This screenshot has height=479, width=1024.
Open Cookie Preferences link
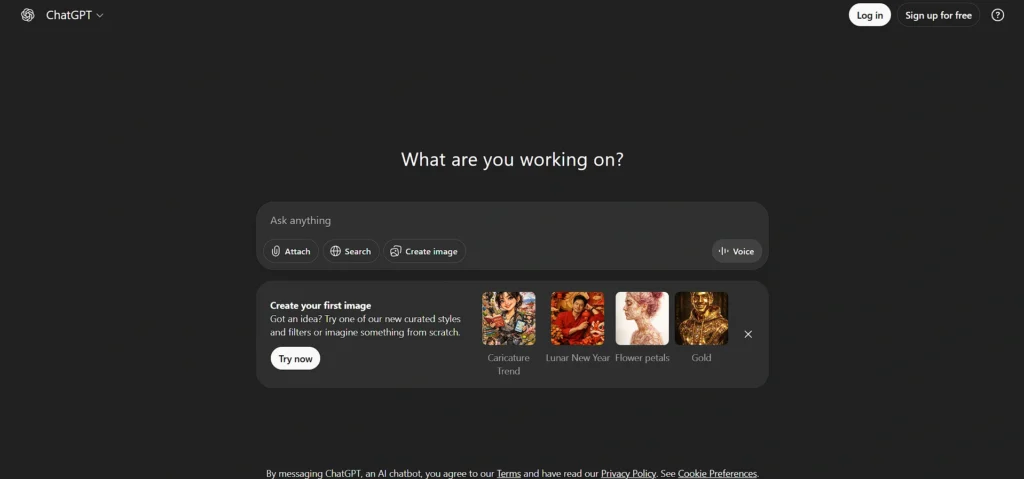717,473
